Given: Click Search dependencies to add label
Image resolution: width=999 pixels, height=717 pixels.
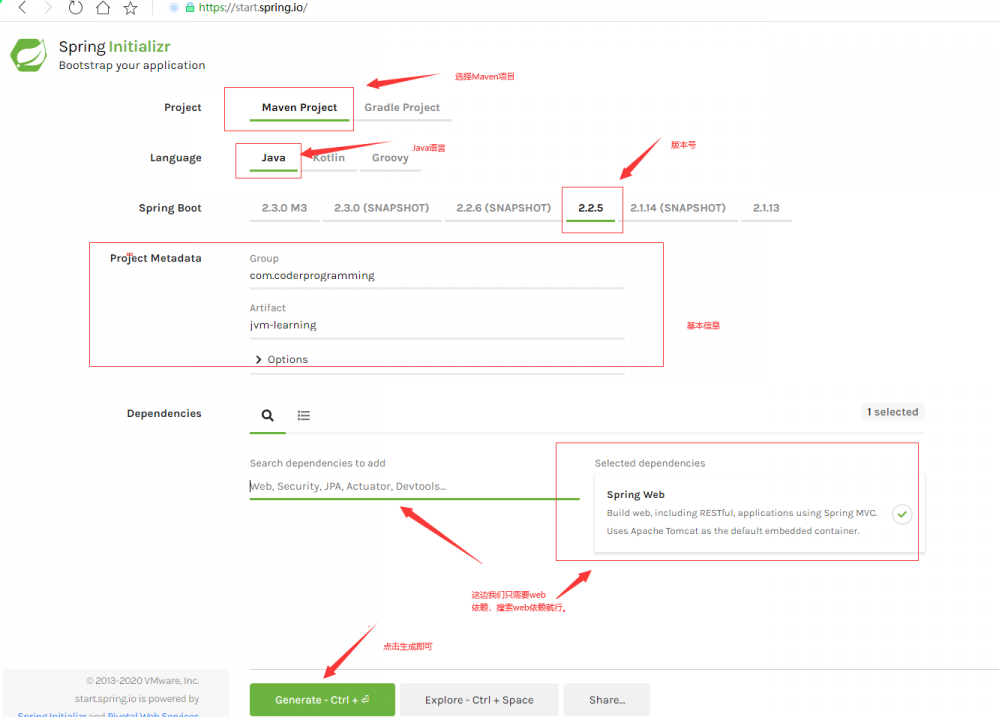Looking at the screenshot, I should tap(317, 463).
